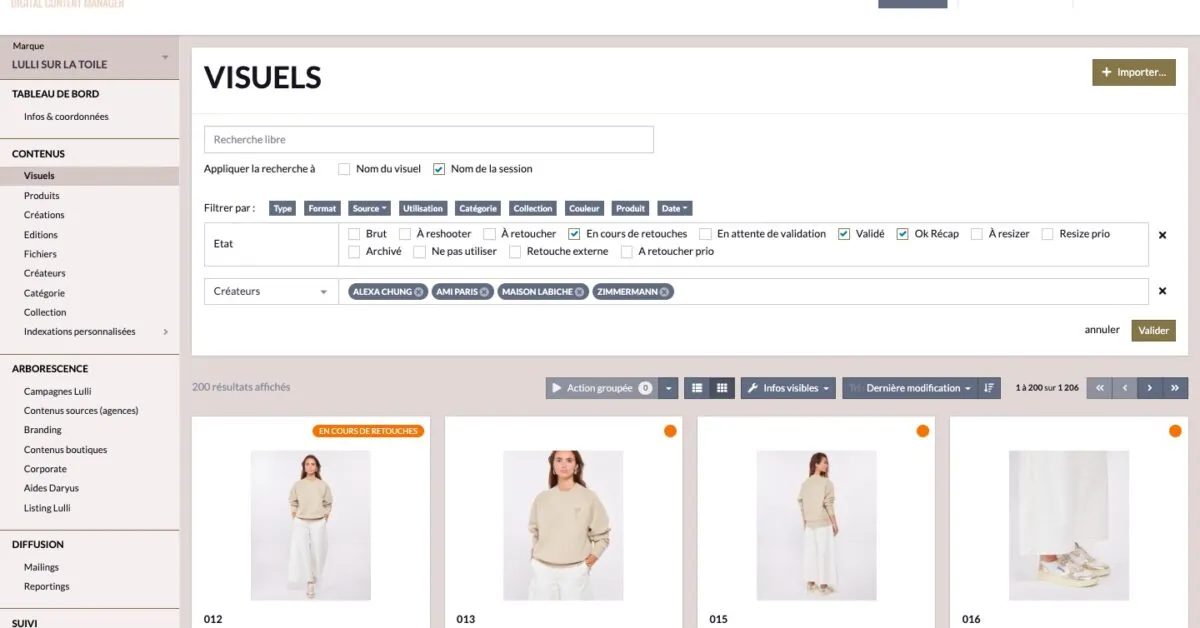The image size is (1200, 628).
Task: Check the Archivé state checkbox
Action: point(355,252)
